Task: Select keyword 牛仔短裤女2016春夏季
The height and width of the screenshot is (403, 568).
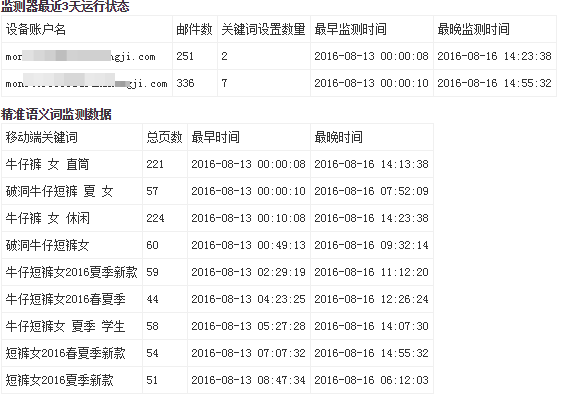Action: [x=66, y=299]
